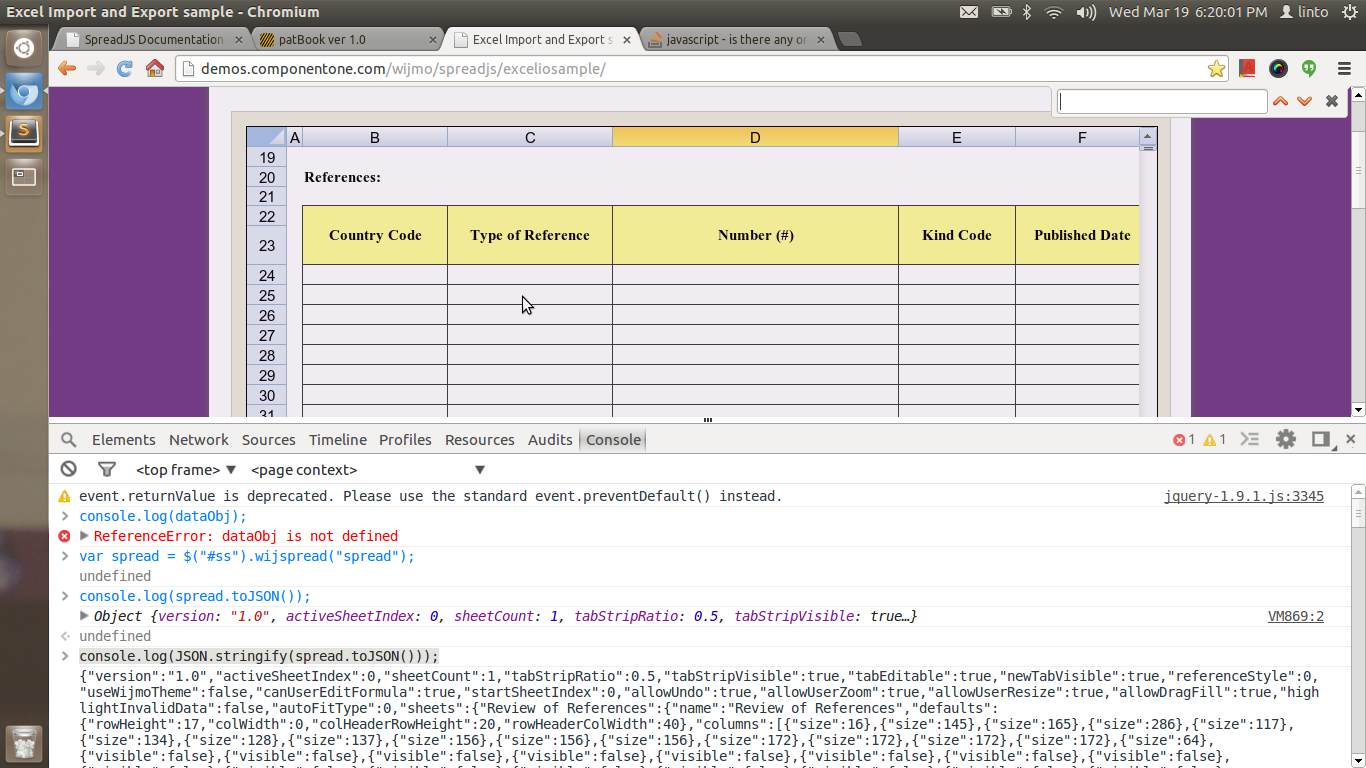Open the Chromium hamburger menu
Viewport: 1366px width, 768px height.
(1344, 69)
